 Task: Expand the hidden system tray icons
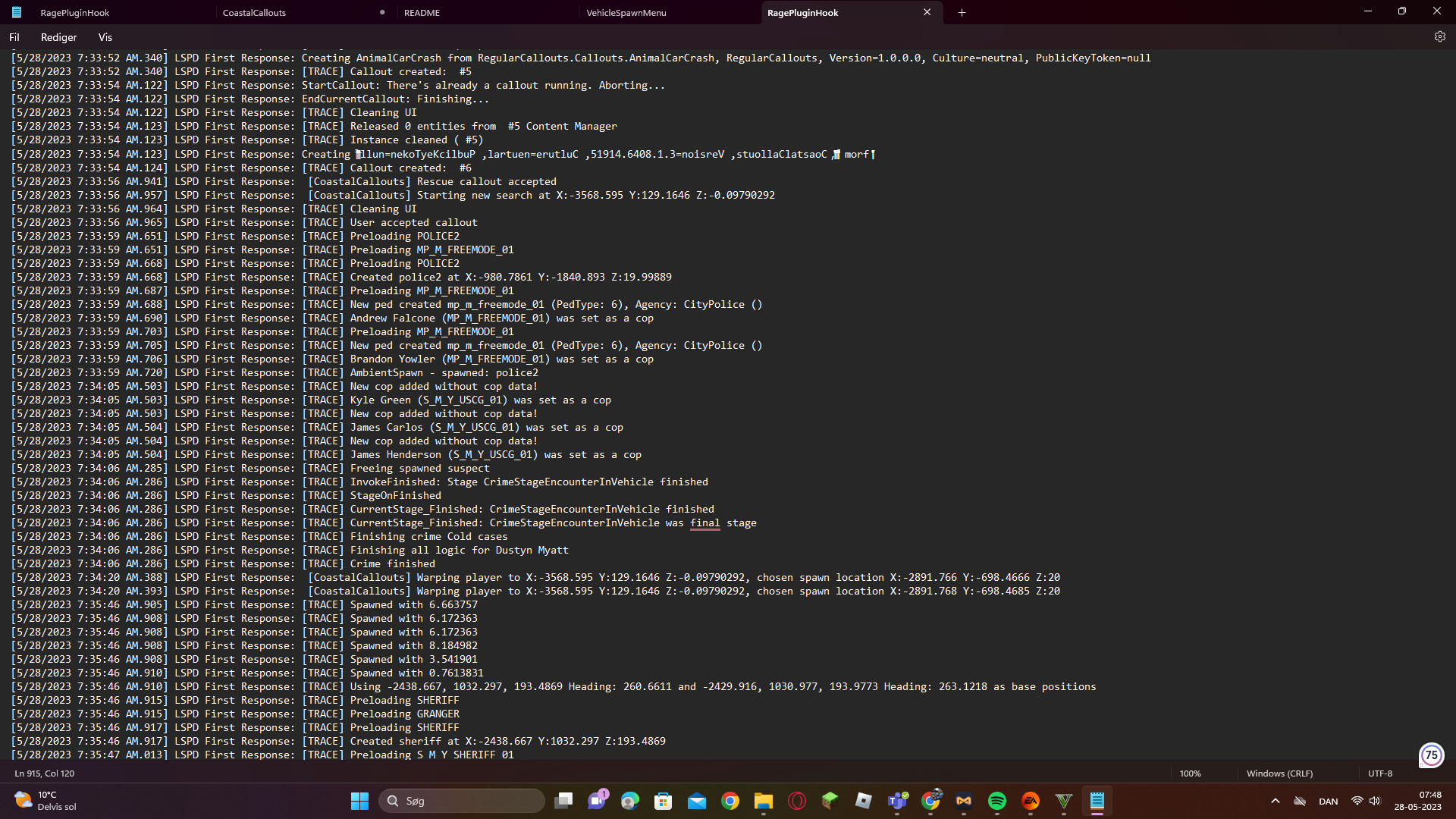(1276, 801)
